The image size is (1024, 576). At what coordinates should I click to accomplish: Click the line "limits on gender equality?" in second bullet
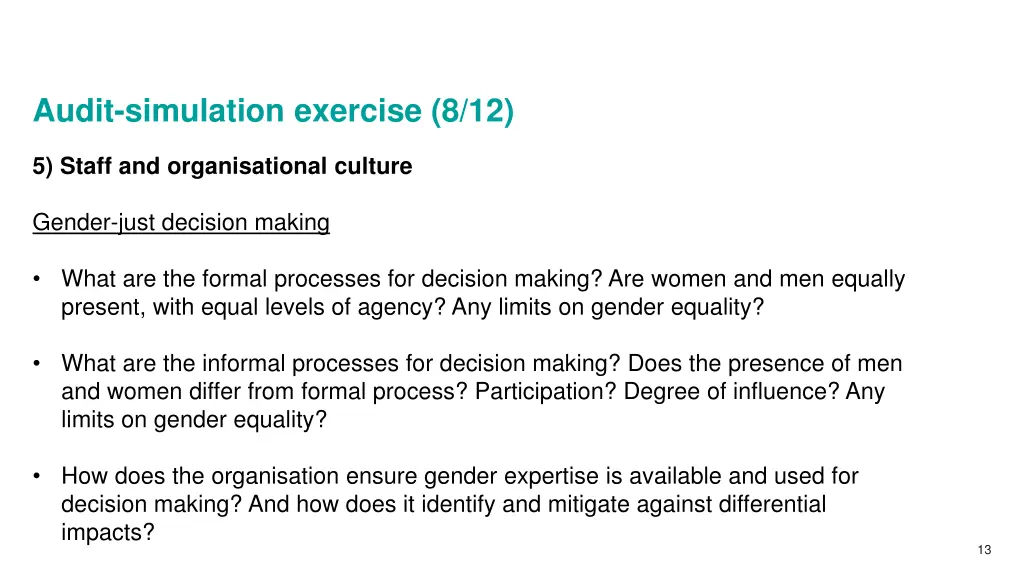pyautogui.click(x=194, y=420)
